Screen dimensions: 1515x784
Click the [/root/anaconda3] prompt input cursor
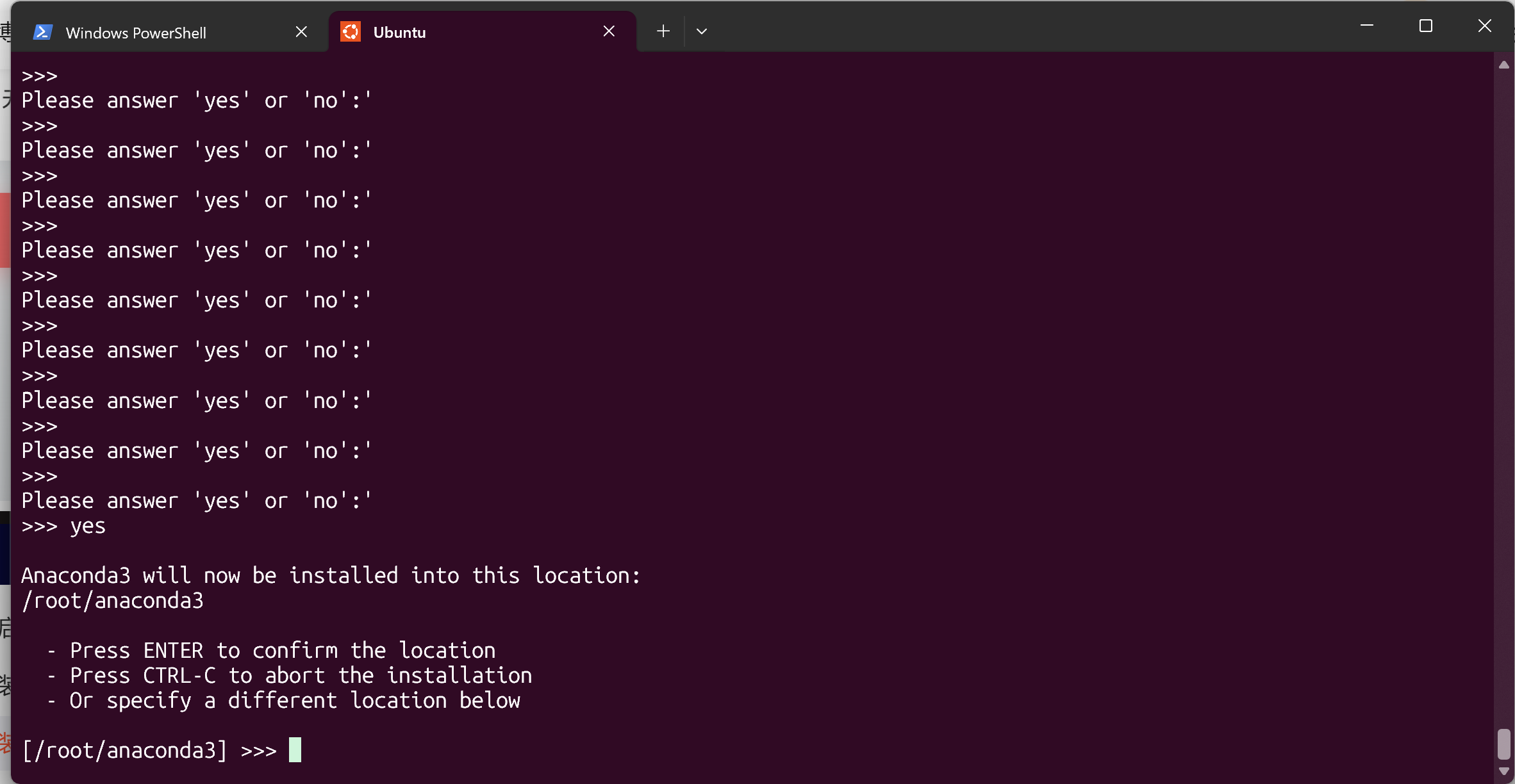[295, 750]
